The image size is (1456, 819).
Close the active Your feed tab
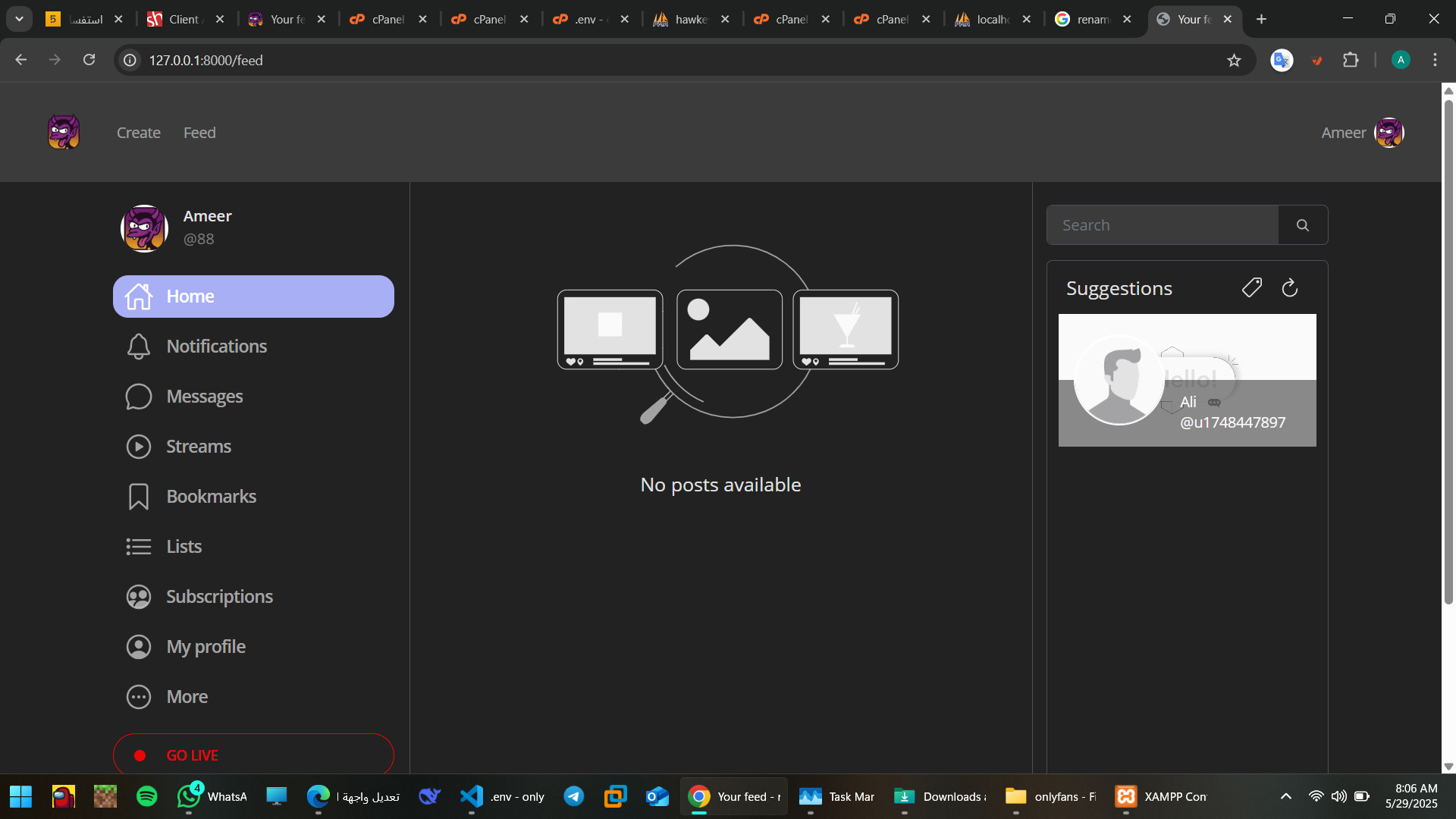pos(1228,20)
